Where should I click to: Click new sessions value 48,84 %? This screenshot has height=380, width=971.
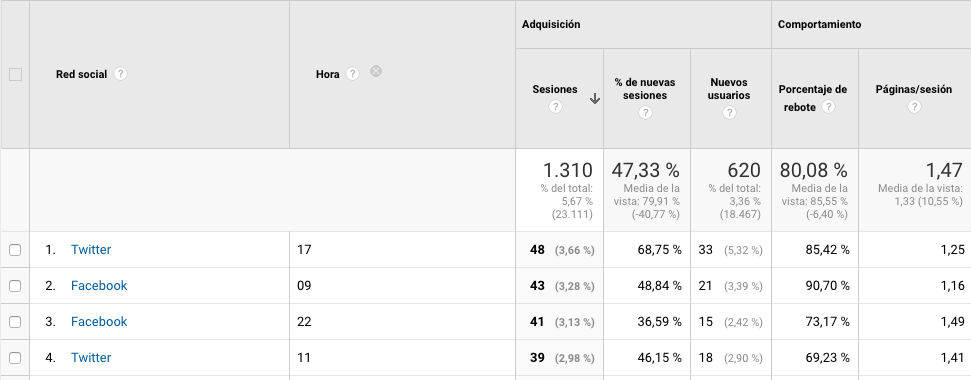(x=660, y=285)
